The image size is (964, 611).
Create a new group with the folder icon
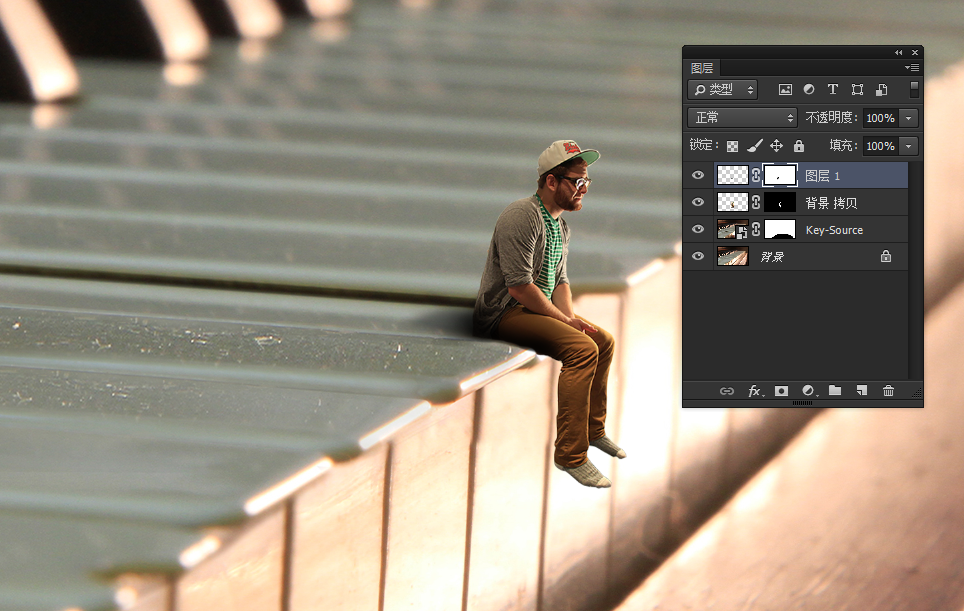pyautogui.click(x=835, y=391)
